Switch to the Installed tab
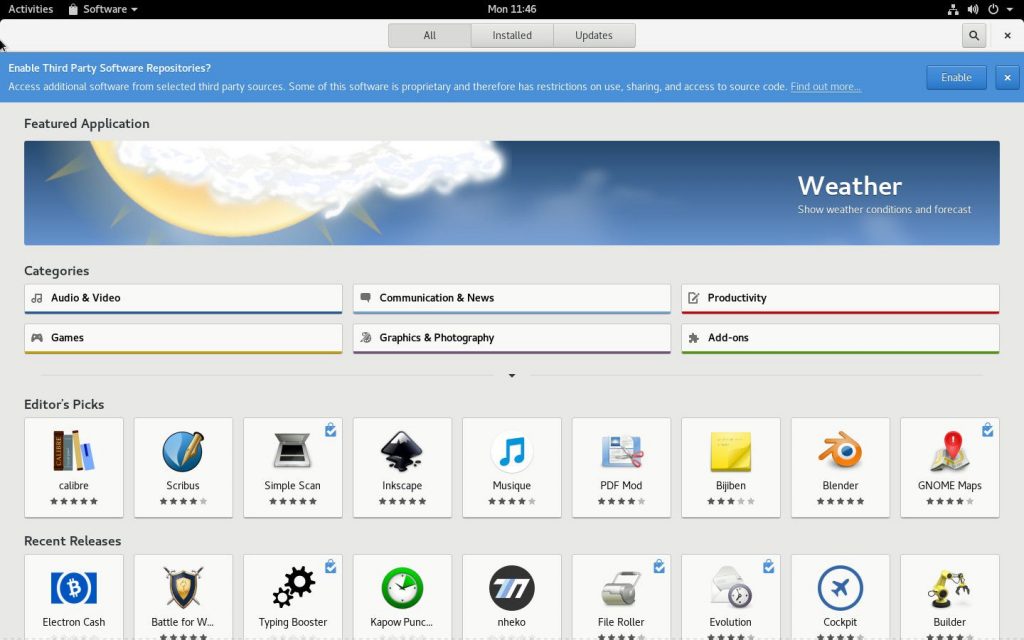1024x640 pixels. tap(512, 35)
